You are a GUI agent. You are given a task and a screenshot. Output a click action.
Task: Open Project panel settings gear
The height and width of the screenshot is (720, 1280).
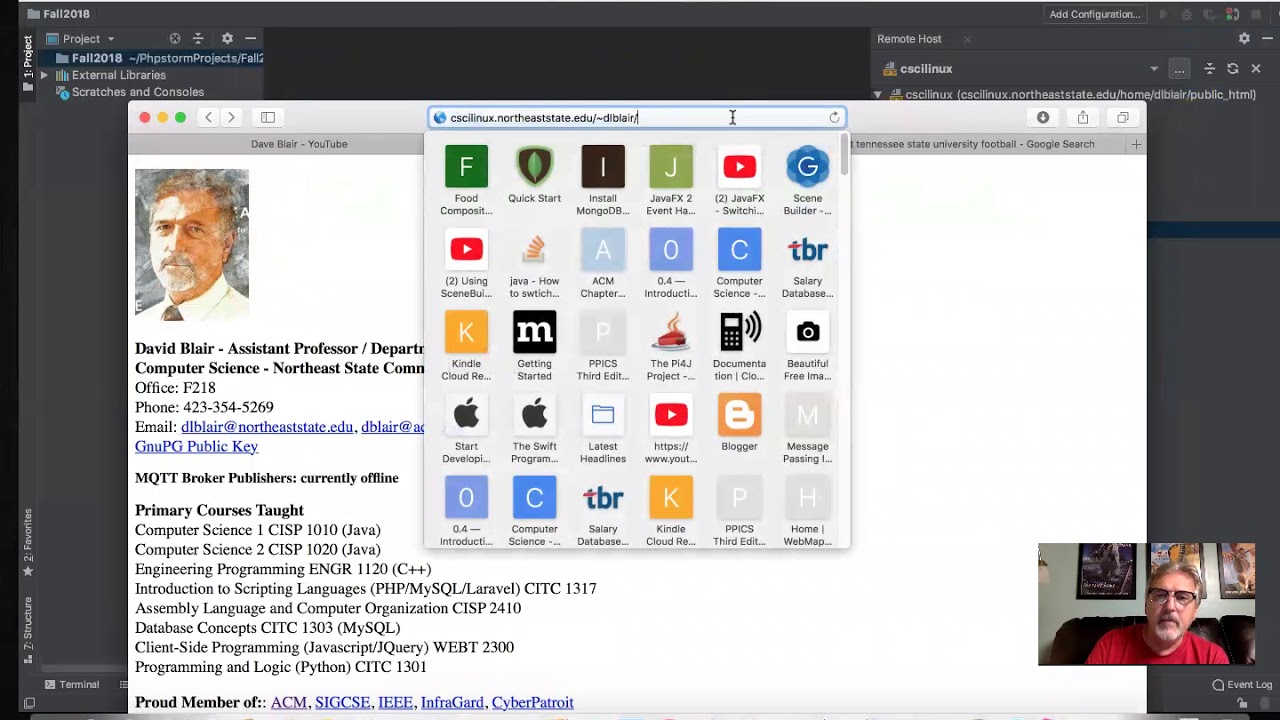point(227,39)
